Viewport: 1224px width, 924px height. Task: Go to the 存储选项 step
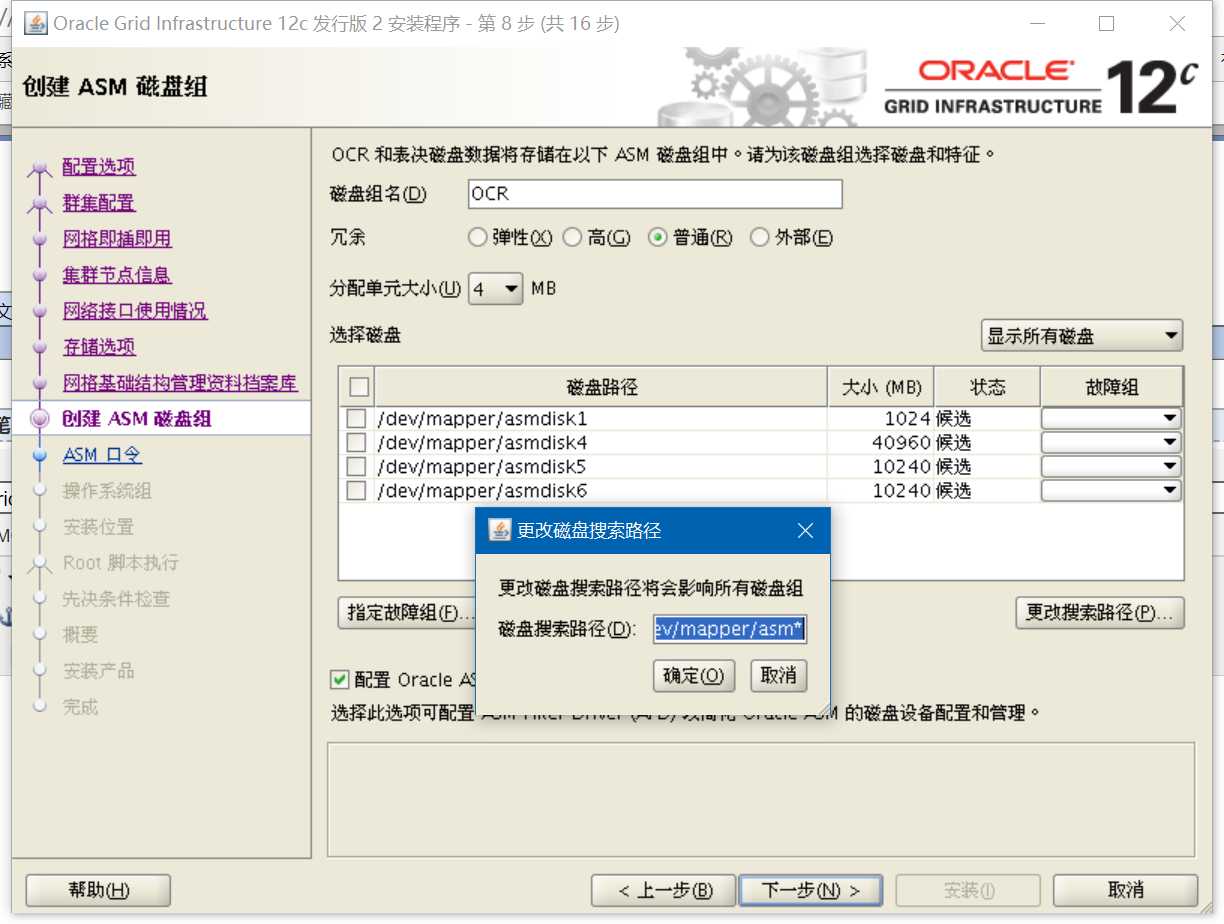click(x=99, y=347)
